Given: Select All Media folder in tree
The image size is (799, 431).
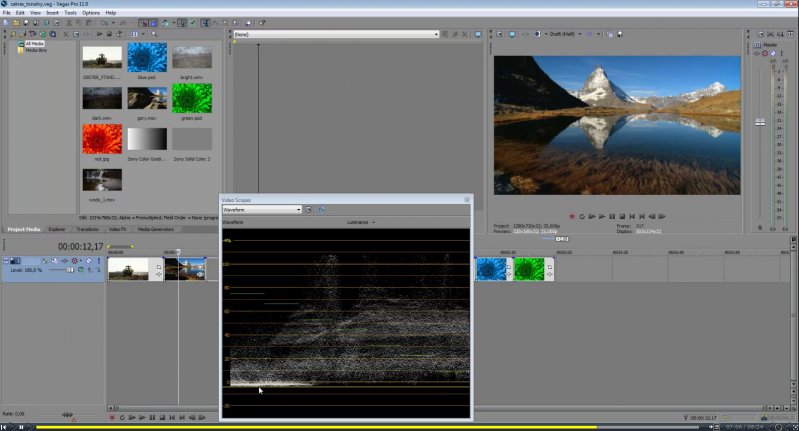Looking at the screenshot, I should pos(35,44).
